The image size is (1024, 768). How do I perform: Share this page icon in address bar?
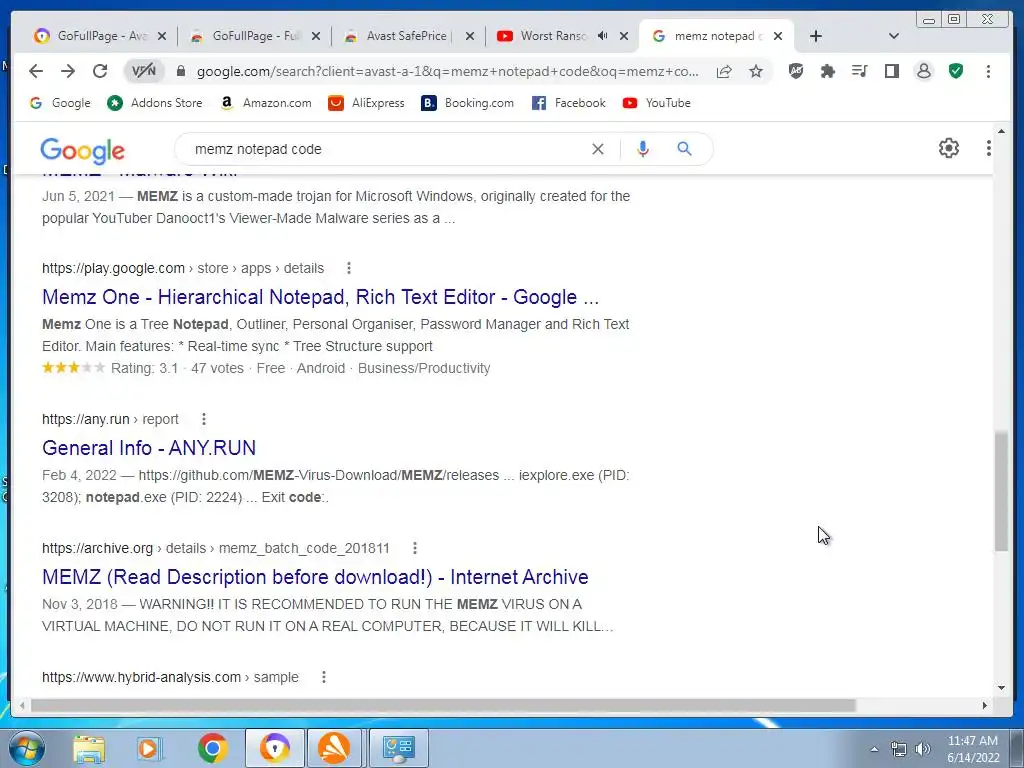coord(724,71)
